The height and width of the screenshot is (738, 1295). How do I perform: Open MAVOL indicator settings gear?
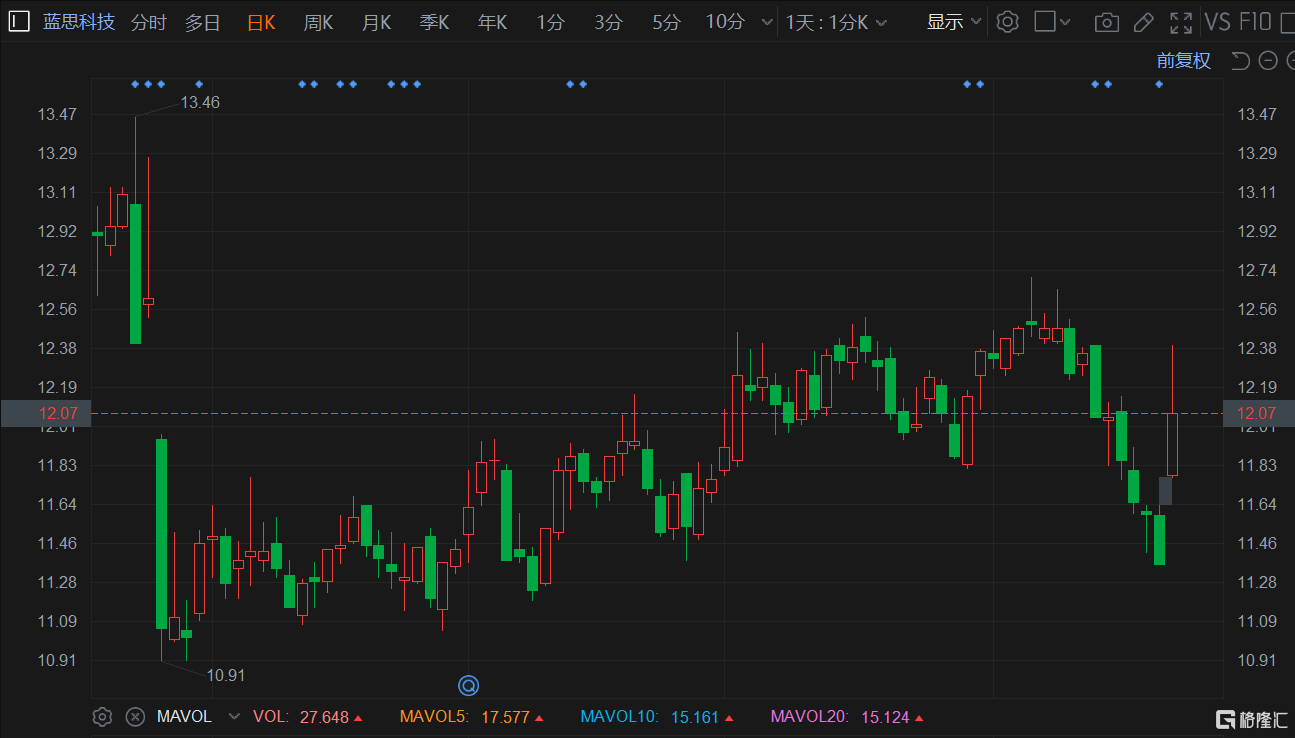(102, 717)
